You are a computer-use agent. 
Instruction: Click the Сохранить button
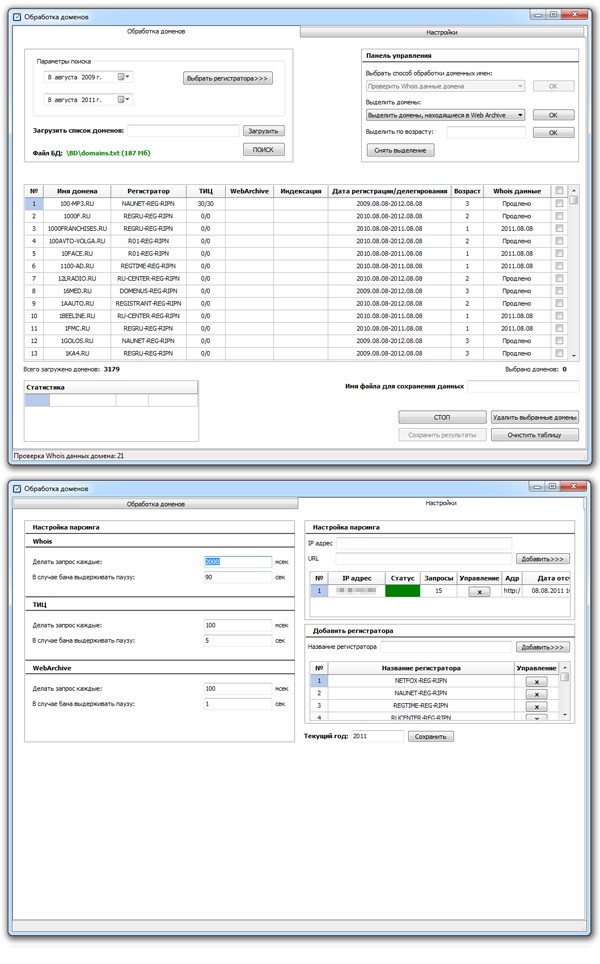(430, 736)
